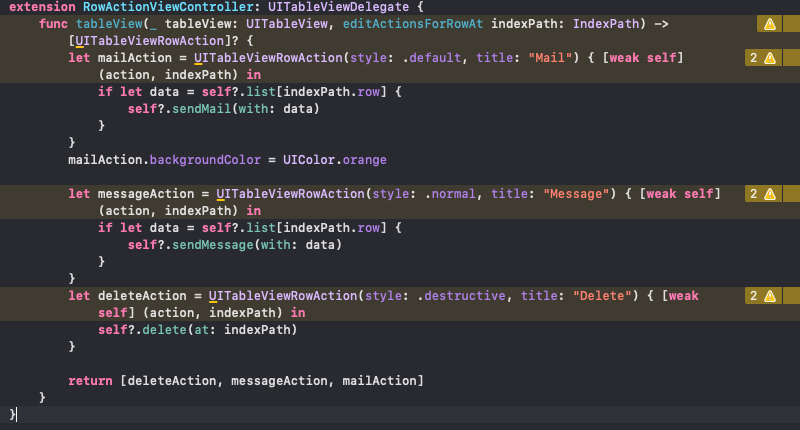Click the [UITableViewRowAction]? return type
The width and height of the screenshot is (800, 430).
(x=153, y=41)
